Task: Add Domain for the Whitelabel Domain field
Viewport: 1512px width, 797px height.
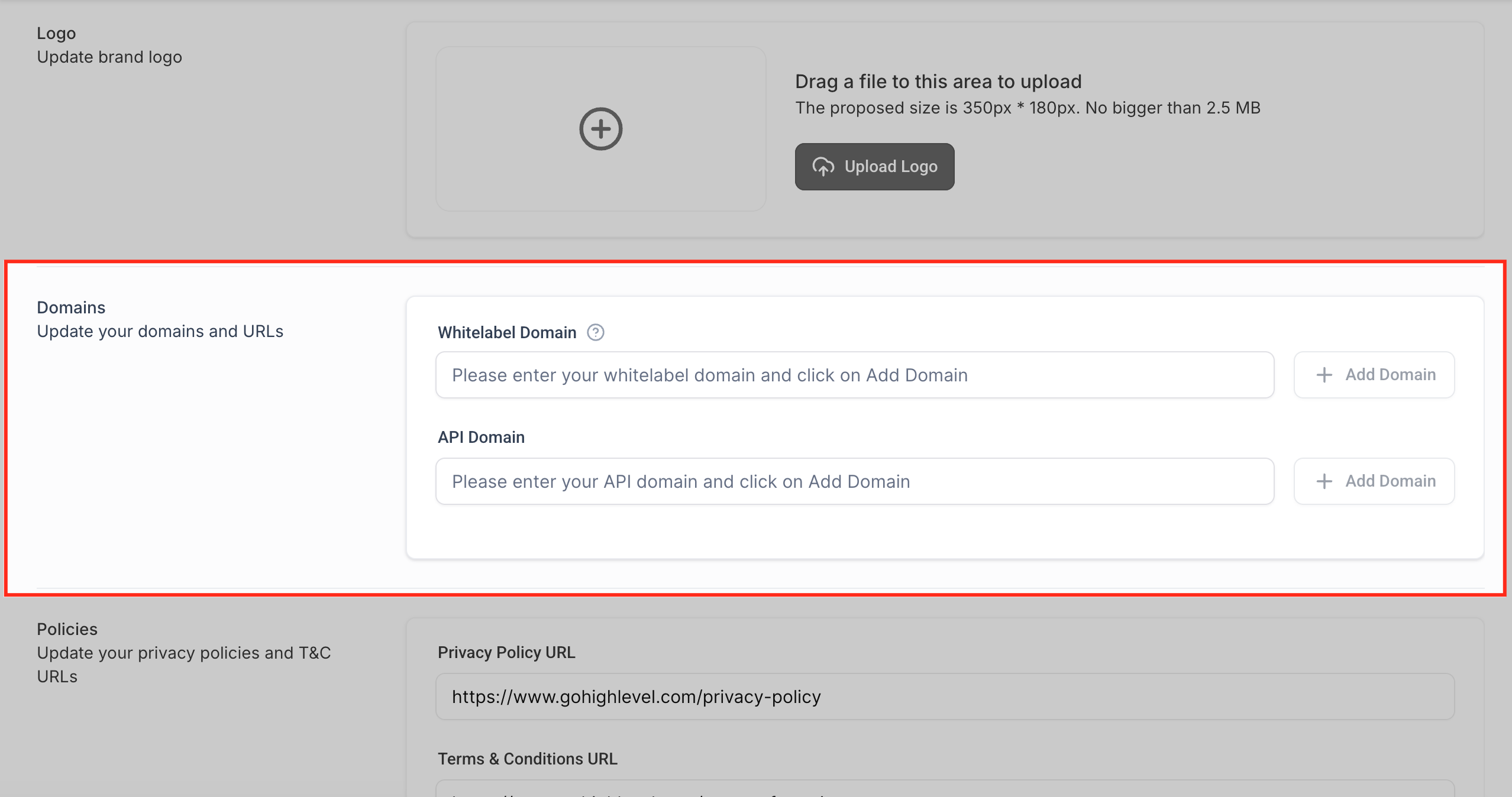Action: pos(1374,375)
